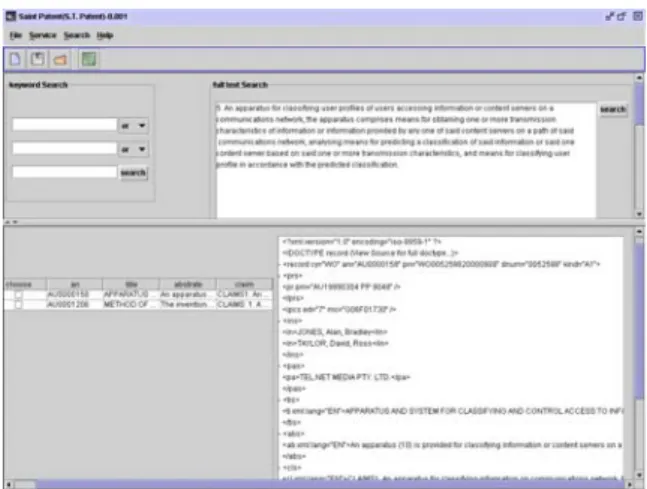Click the XML pane scroll down arrow
Screen dimensions: 647x489
point(639,475)
